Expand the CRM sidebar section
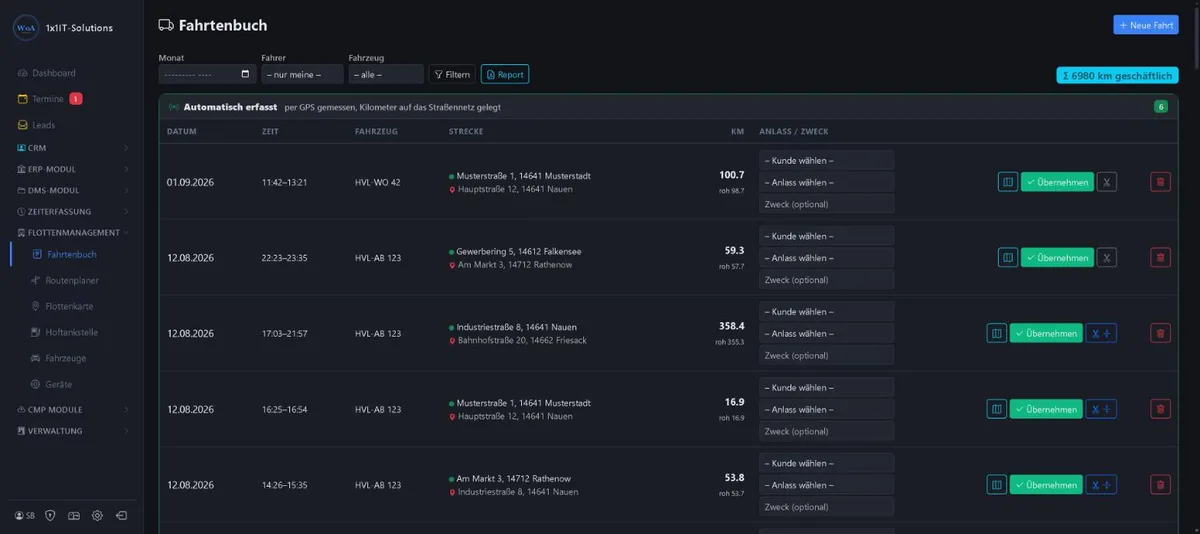1200x534 pixels. point(72,148)
